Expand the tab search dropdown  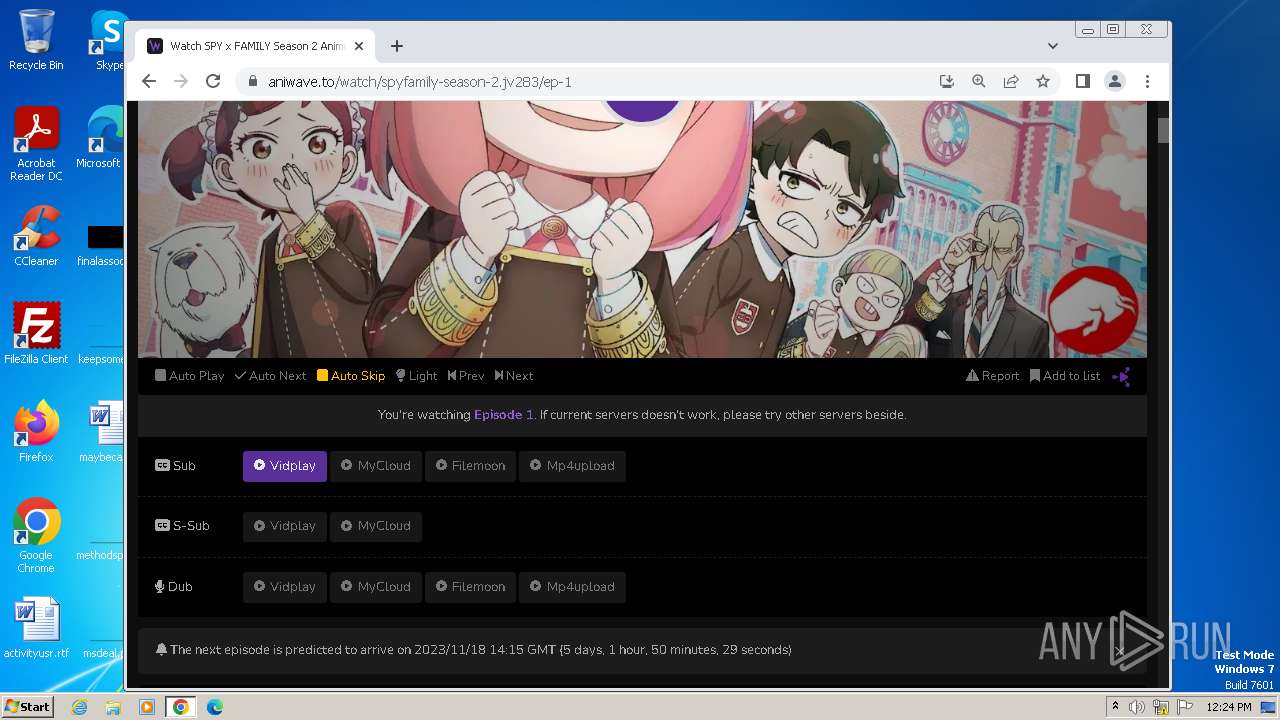[1052, 46]
